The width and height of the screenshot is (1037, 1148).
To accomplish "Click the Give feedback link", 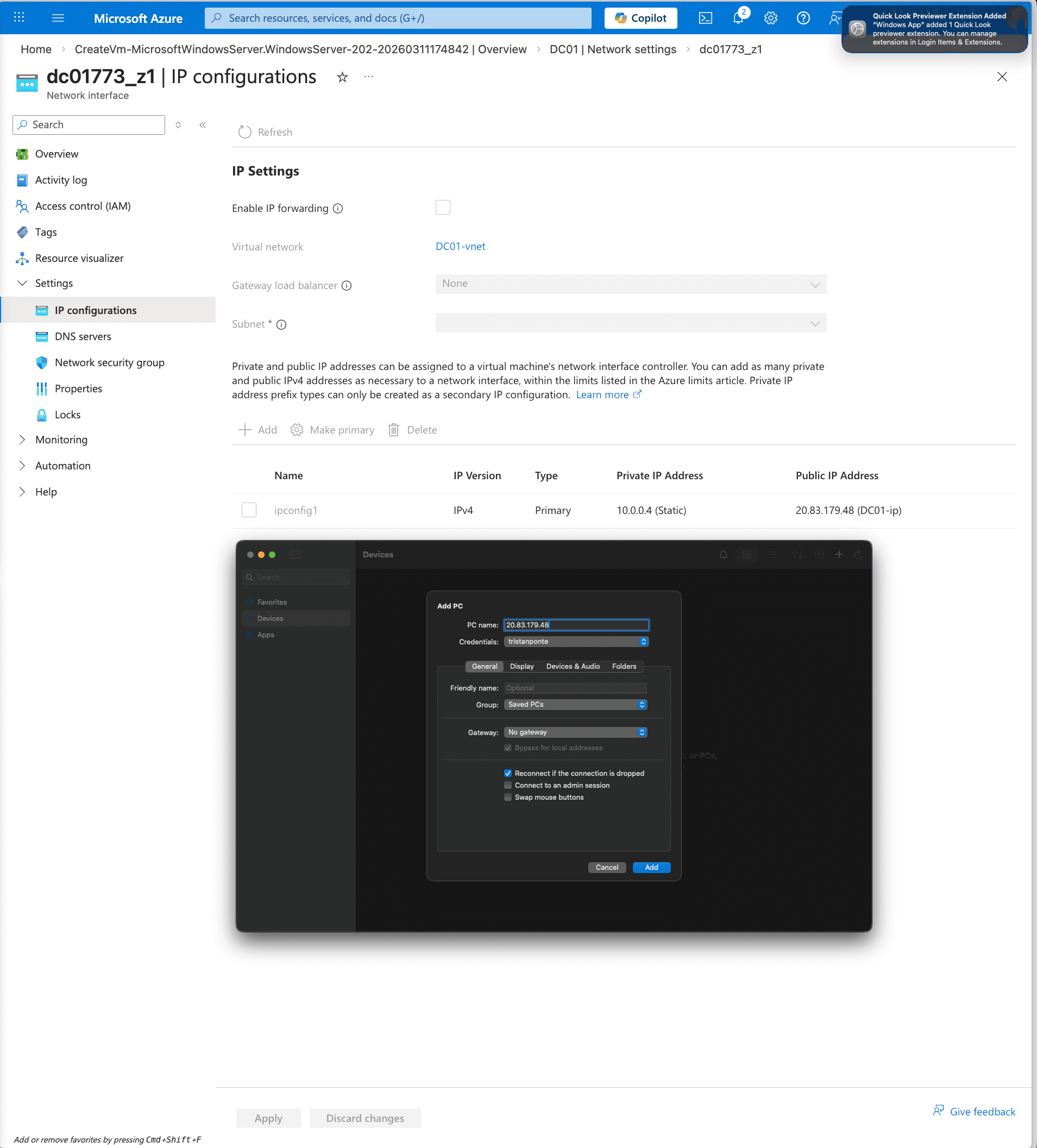I will point(974,1112).
